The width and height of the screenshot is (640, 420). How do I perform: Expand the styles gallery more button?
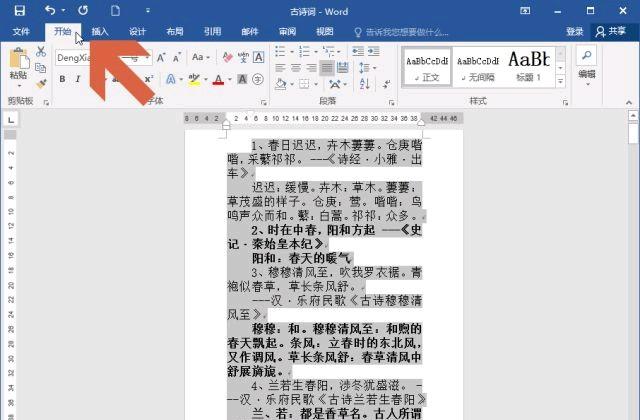(x=561, y=82)
